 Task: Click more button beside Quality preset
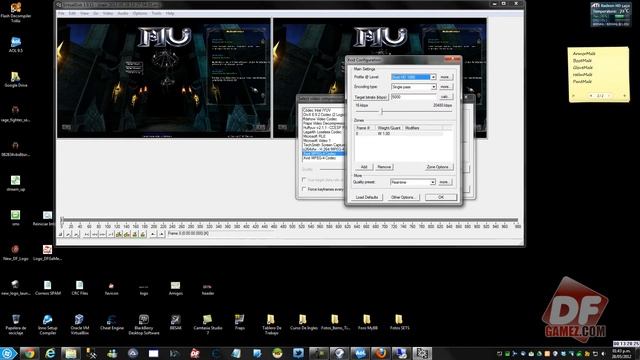444,182
